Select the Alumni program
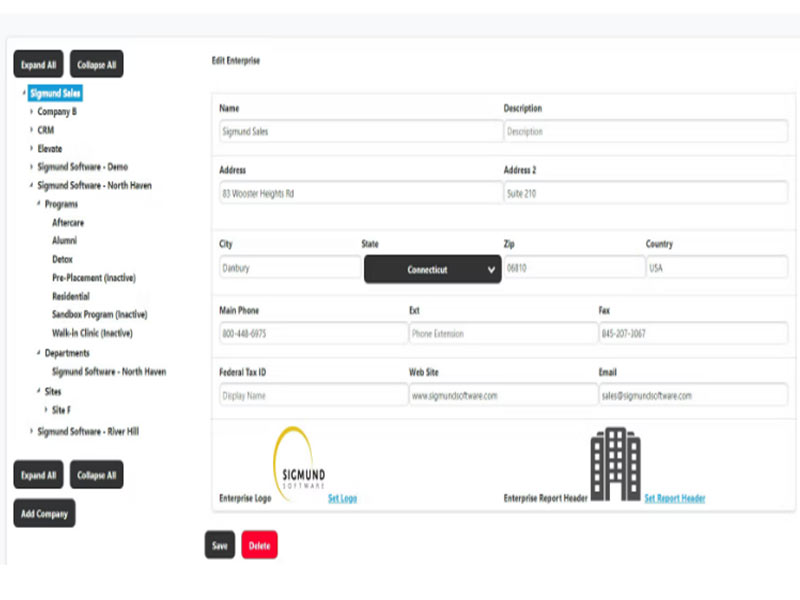 point(64,240)
